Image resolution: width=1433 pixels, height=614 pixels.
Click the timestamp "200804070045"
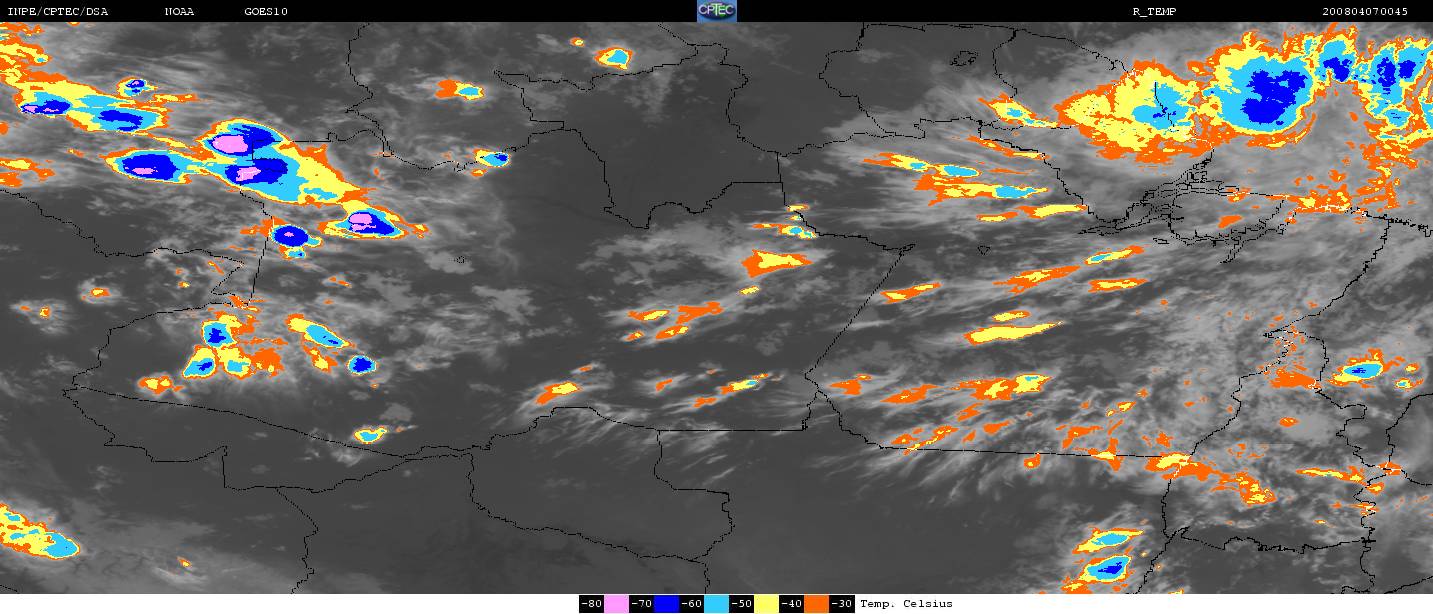[1365, 12]
